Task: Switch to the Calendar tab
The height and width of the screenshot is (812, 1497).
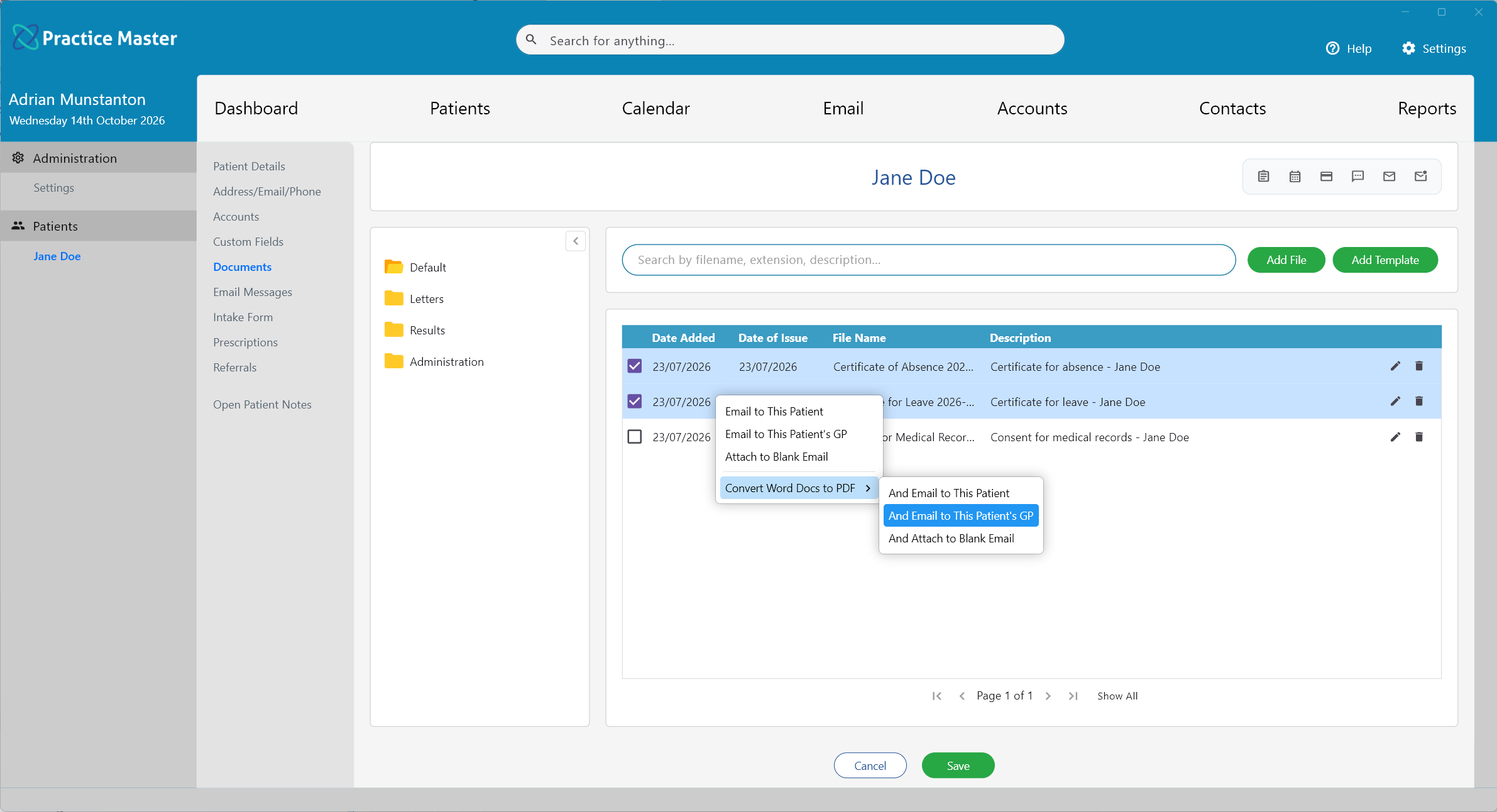Action: click(x=655, y=108)
